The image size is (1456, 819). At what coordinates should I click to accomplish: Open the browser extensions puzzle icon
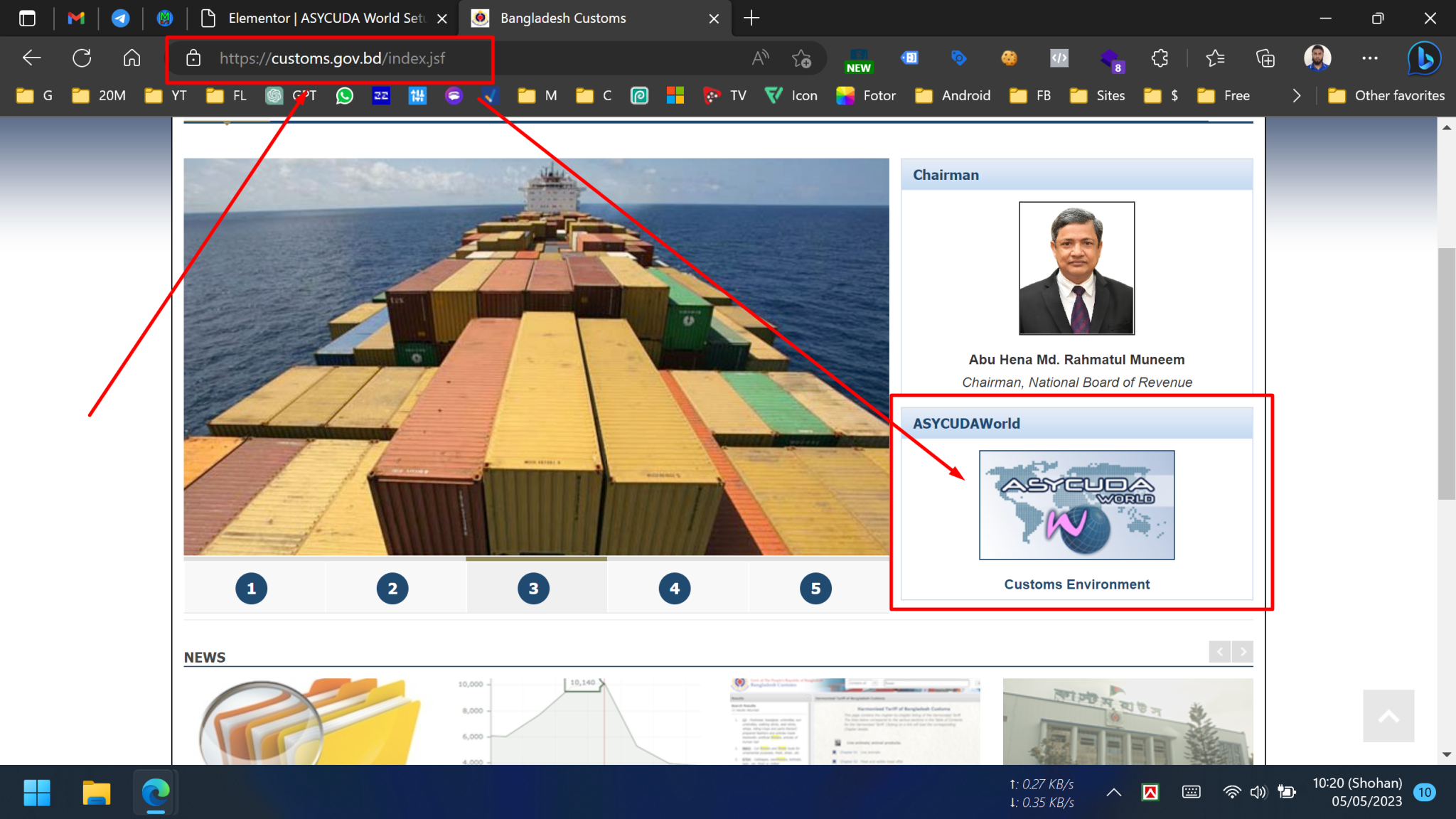1160,58
